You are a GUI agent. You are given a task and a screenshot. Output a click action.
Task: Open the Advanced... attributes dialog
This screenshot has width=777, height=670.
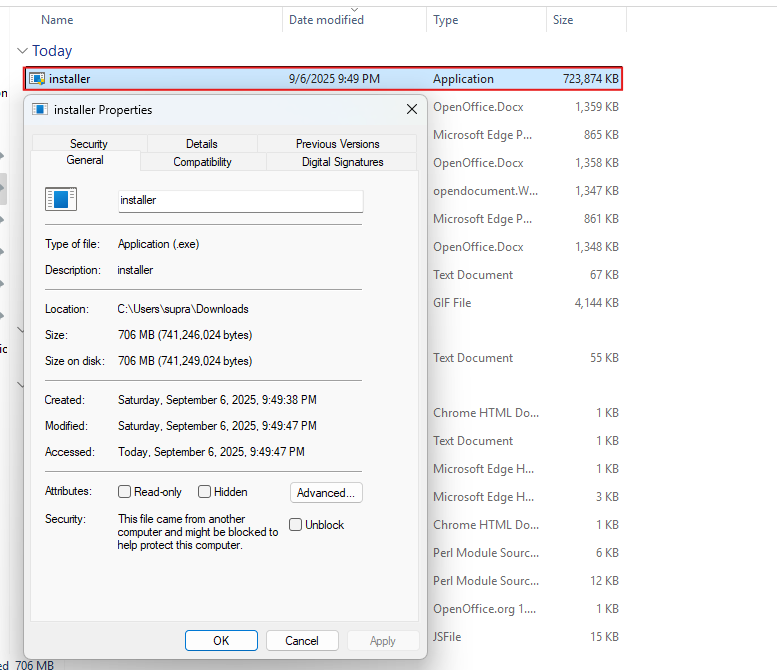coord(326,493)
